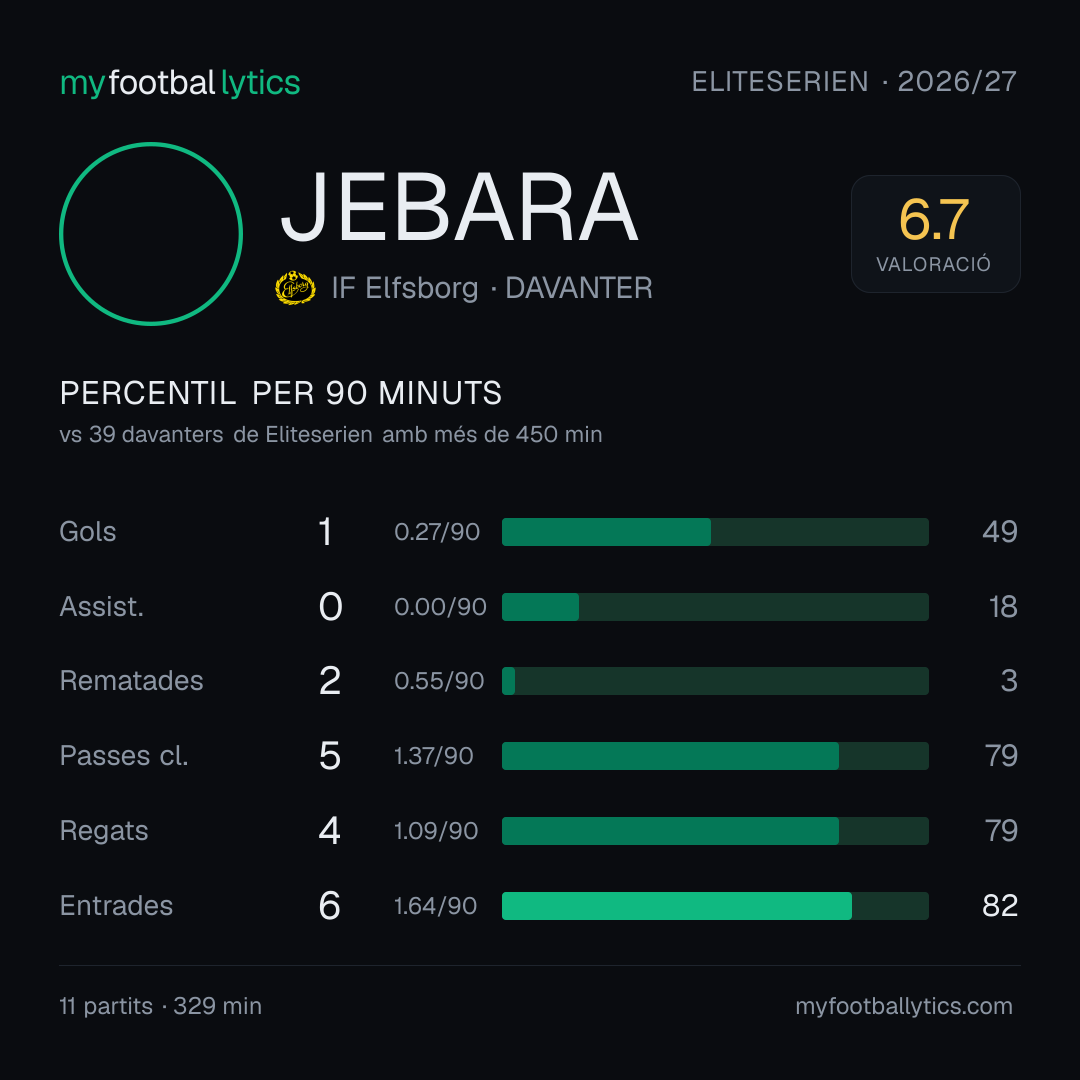
Task: Select the Assist. percentile bar
Action: [x=715, y=607]
